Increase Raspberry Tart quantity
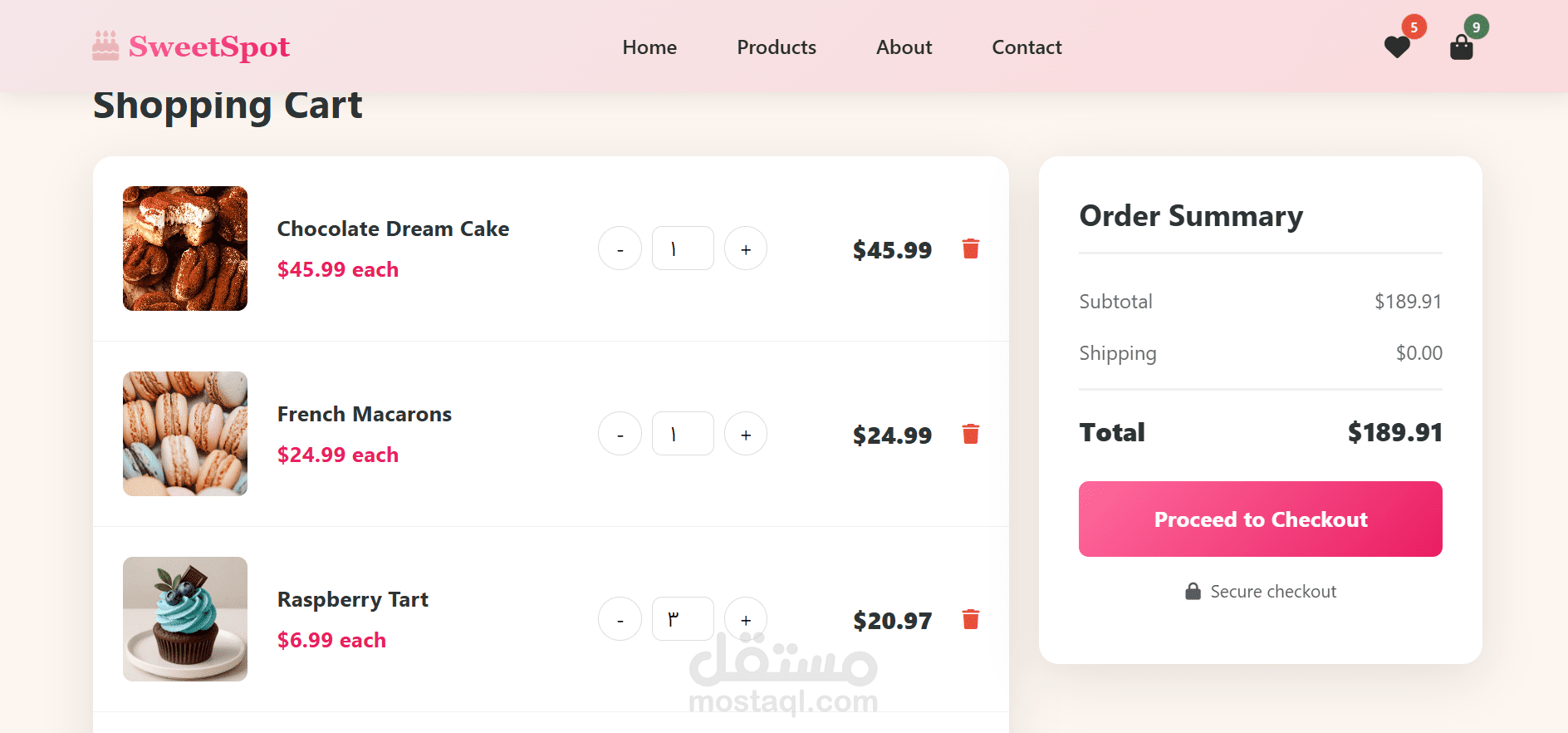The image size is (1568, 733). pos(746,619)
